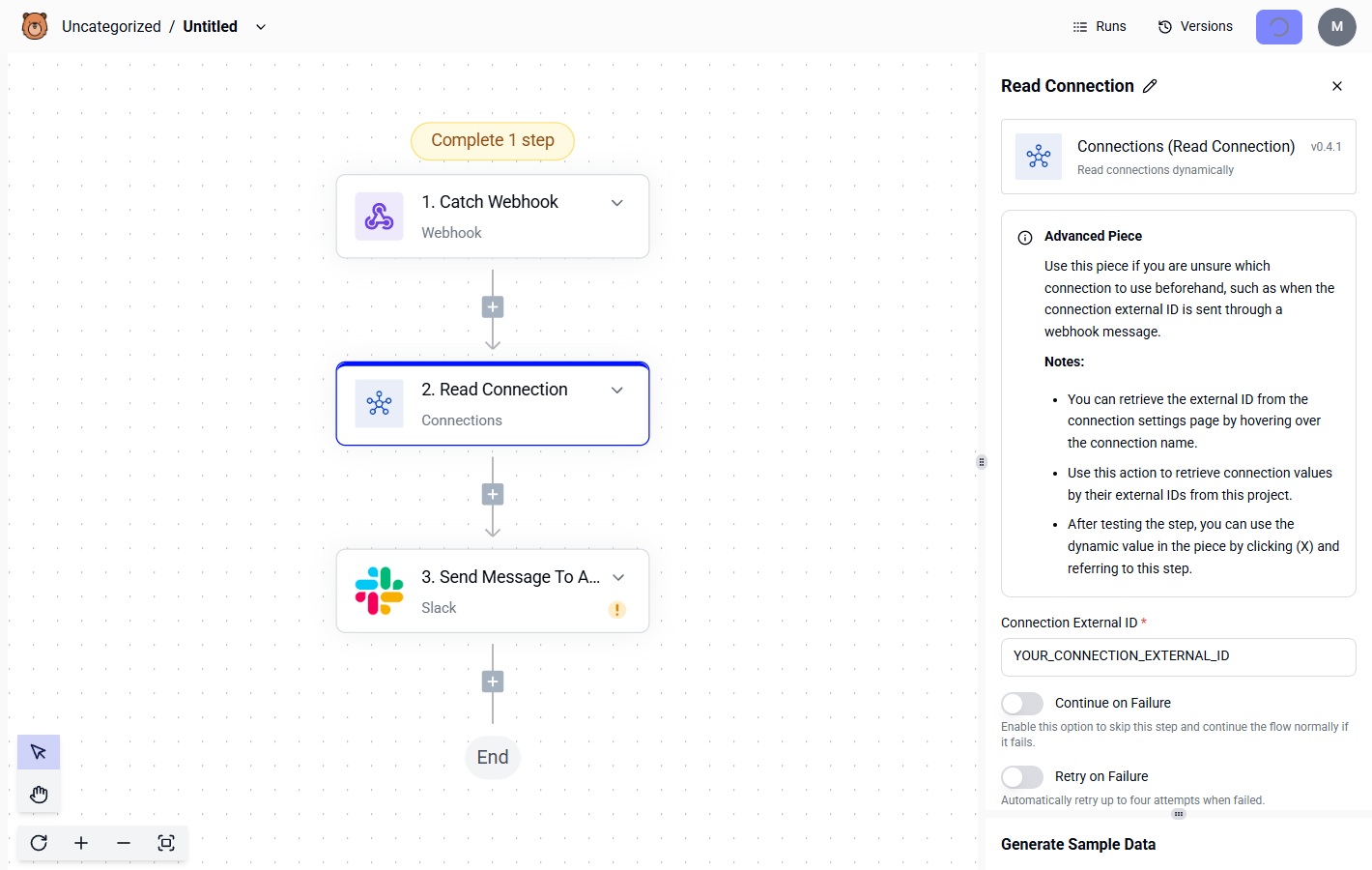The width and height of the screenshot is (1372, 870).
Task: Open the Untitled flow name dropdown
Action: point(260,26)
